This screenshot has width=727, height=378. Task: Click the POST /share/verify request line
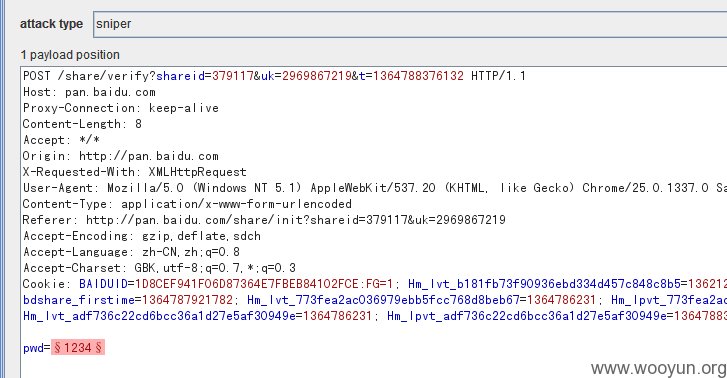pyautogui.click(x=274, y=76)
